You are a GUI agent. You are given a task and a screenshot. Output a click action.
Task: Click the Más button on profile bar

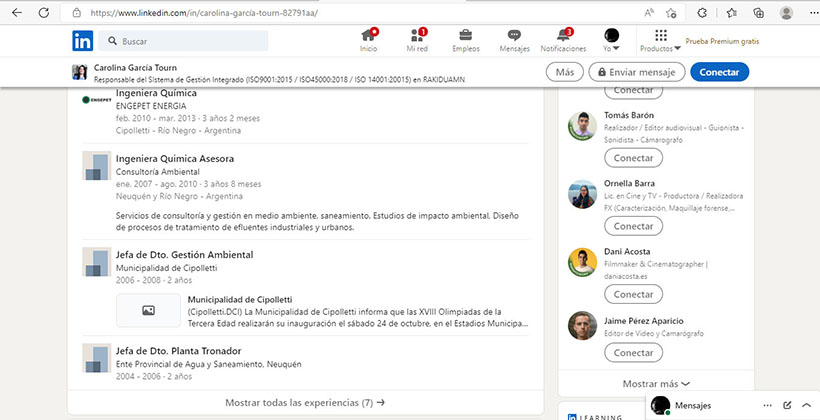[x=565, y=72]
